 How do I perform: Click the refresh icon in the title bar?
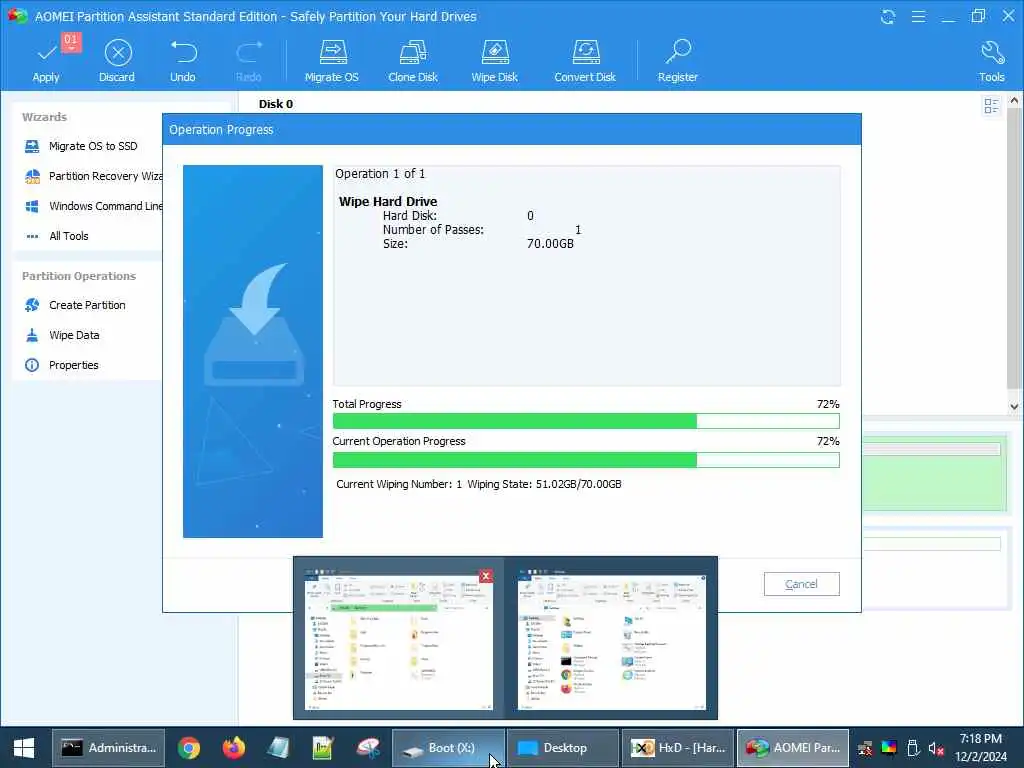tap(888, 16)
